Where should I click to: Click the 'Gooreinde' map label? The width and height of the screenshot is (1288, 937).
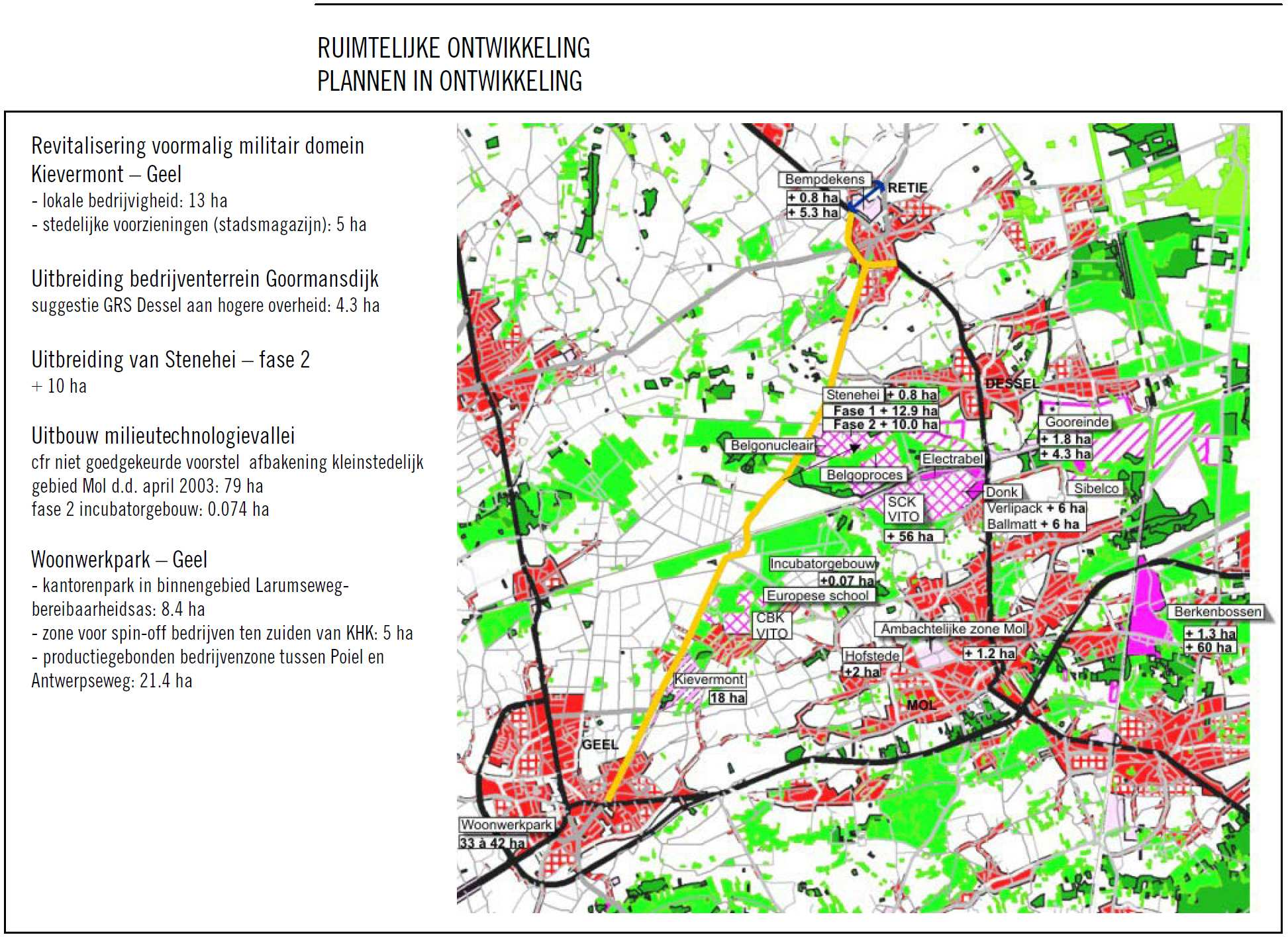(1077, 422)
